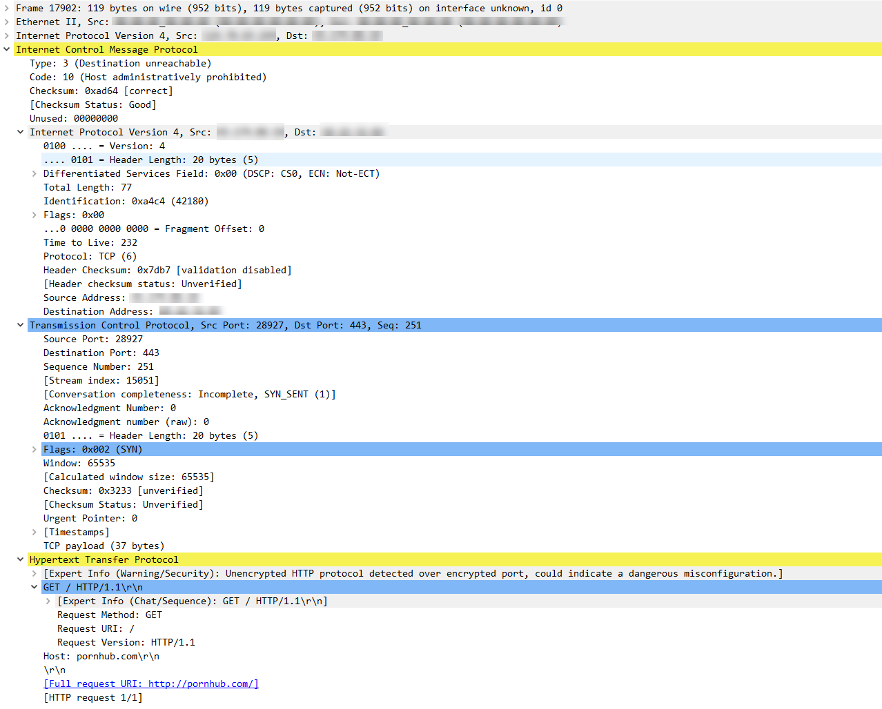Expand the Expert Info Chat/Sequence row

[48, 602]
